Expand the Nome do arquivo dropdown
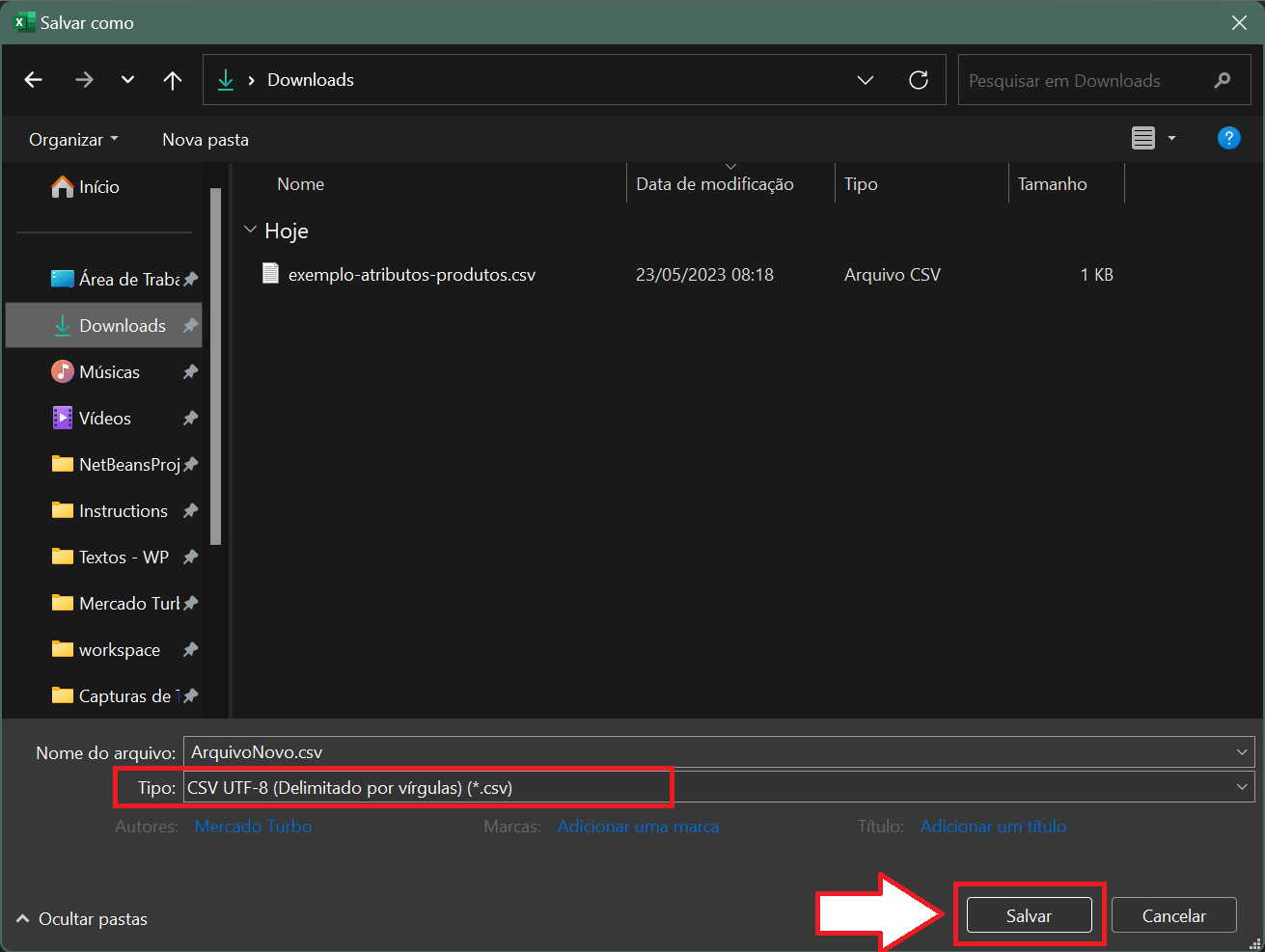This screenshot has width=1265, height=952. tap(1242, 752)
